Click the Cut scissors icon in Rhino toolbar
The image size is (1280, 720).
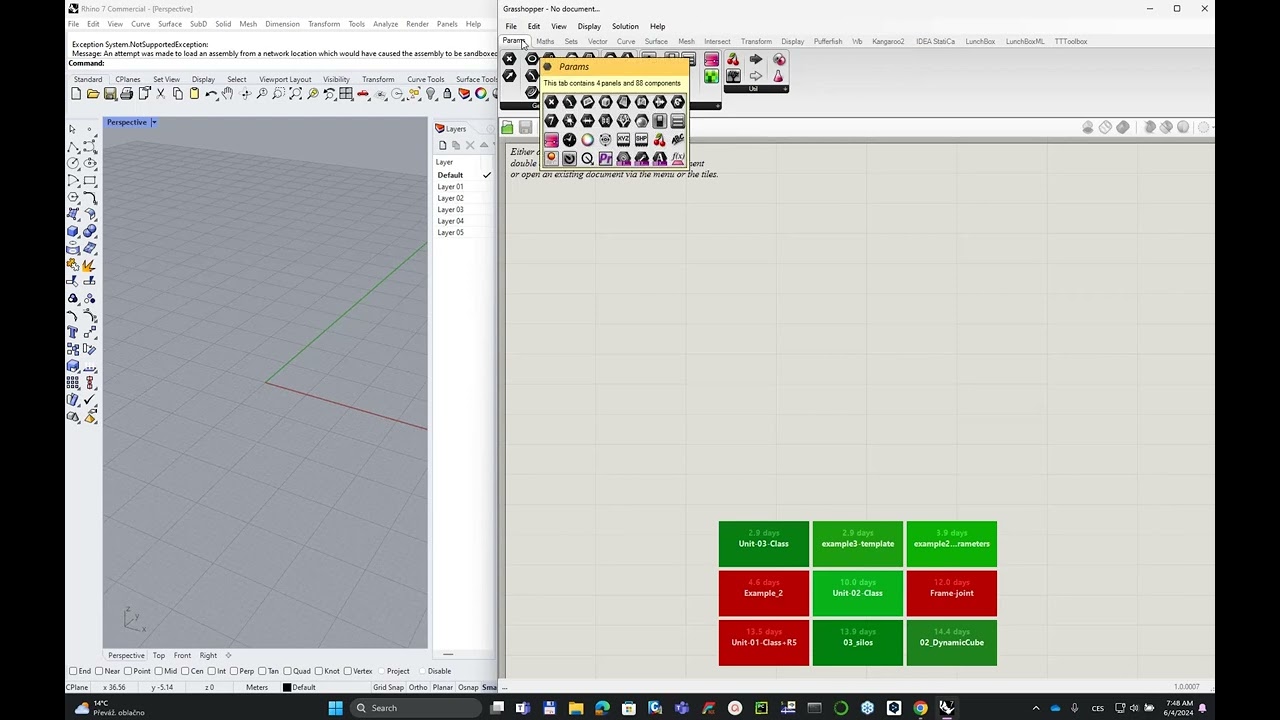point(161,94)
